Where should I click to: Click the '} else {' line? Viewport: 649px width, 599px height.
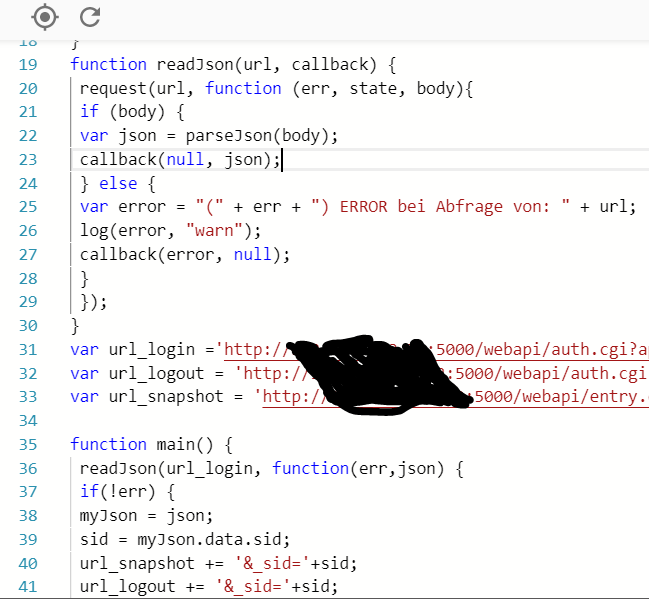(118, 183)
